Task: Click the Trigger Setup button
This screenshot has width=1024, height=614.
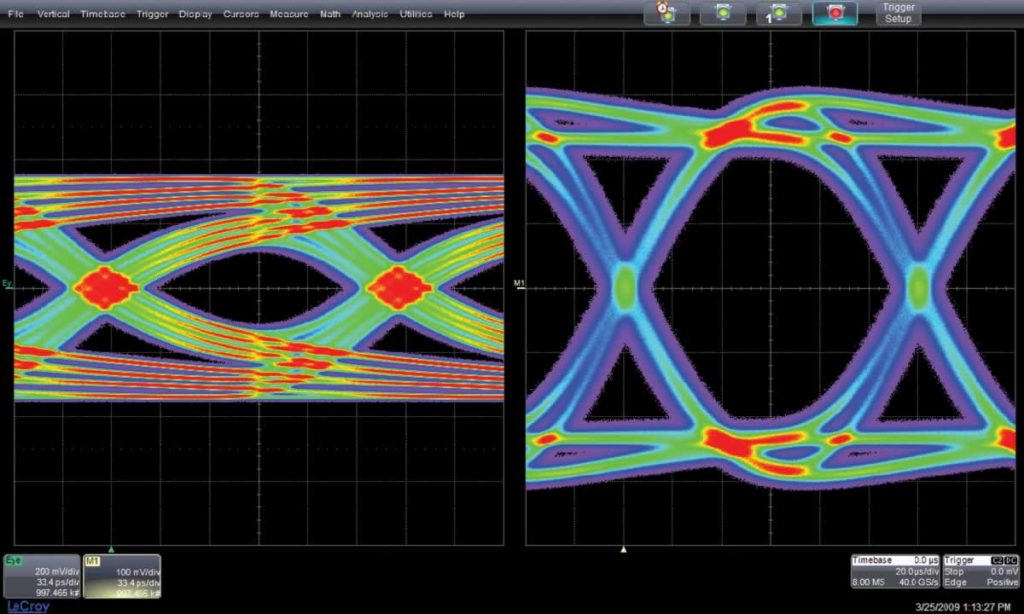Action: tap(897, 13)
